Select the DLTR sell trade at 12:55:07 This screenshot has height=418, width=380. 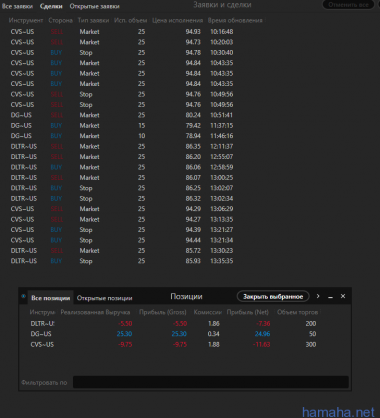(122, 157)
